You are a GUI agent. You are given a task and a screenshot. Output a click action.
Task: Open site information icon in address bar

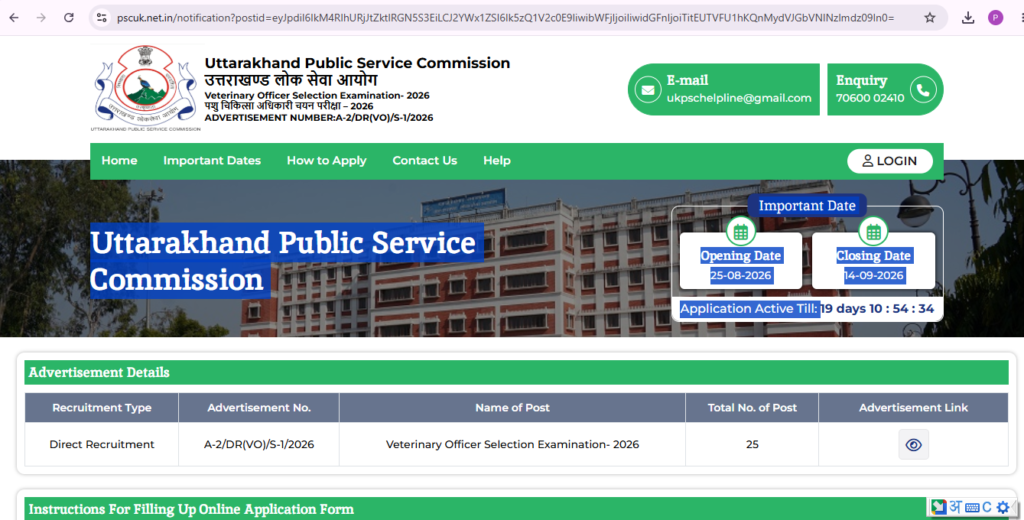click(102, 18)
